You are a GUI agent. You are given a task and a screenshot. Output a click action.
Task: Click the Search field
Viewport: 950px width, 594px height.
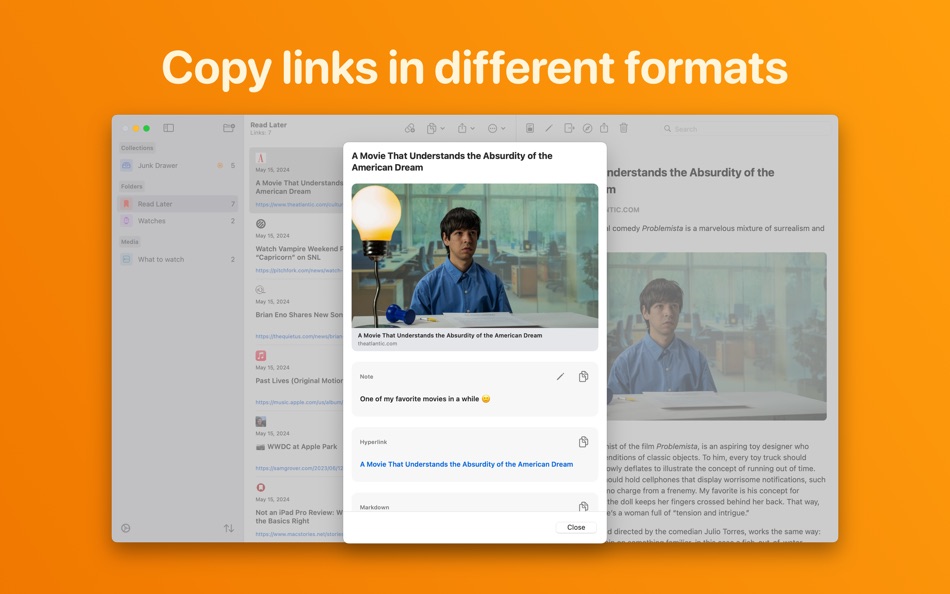click(x=745, y=128)
